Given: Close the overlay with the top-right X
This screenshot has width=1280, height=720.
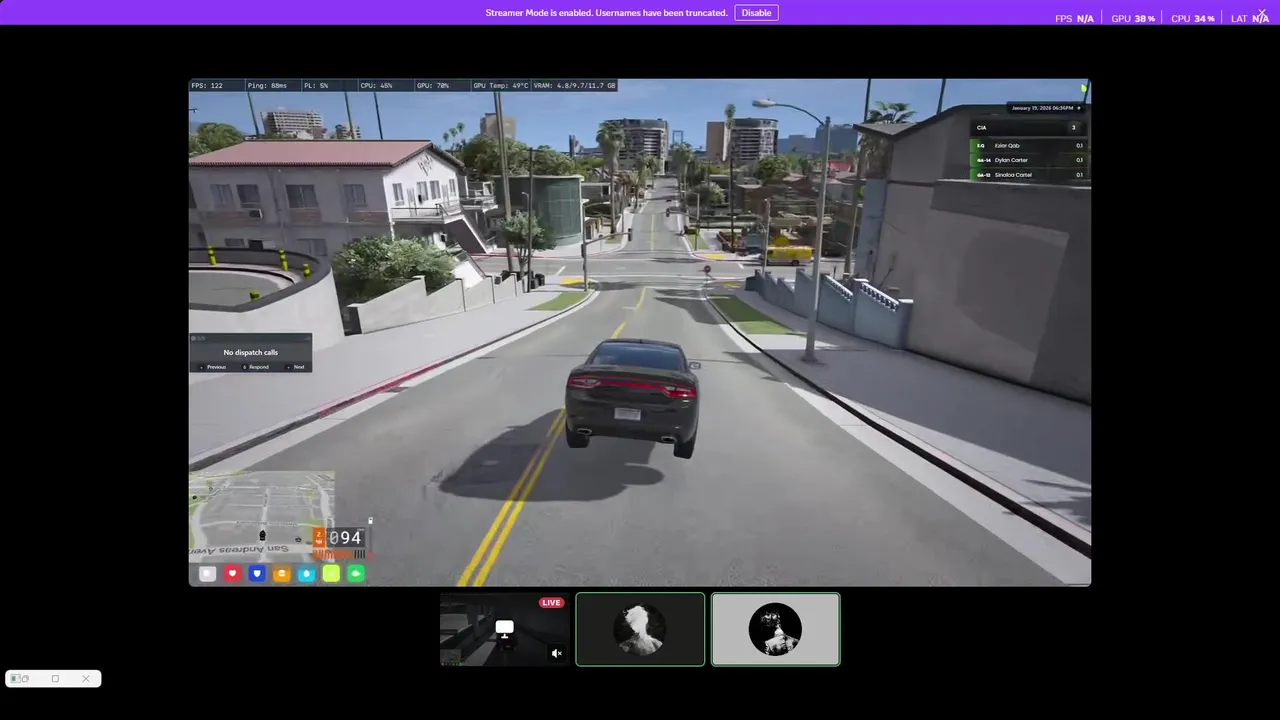Looking at the screenshot, I should [1262, 13].
